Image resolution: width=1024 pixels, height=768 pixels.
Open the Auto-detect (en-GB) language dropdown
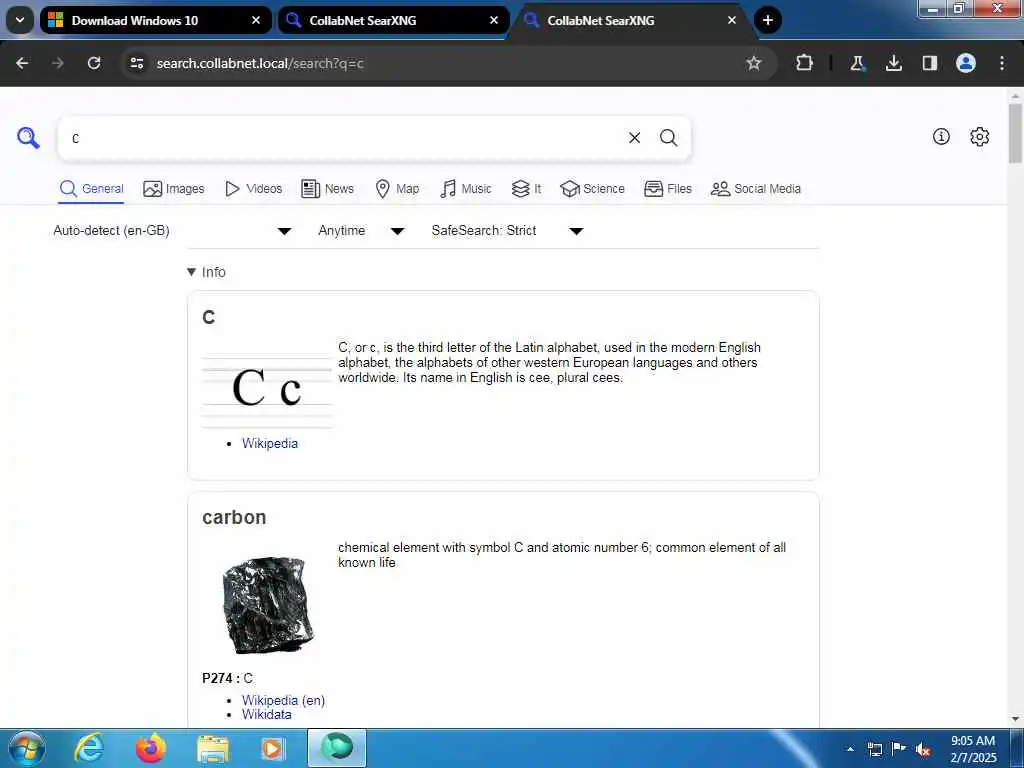click(x=172, y=231)
